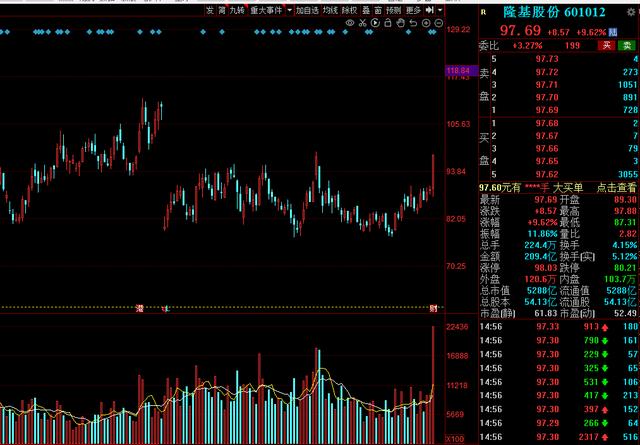This screenshot has width=640, height=445.
Task: Click the red 买 buy button
Action: click(607, 45)
